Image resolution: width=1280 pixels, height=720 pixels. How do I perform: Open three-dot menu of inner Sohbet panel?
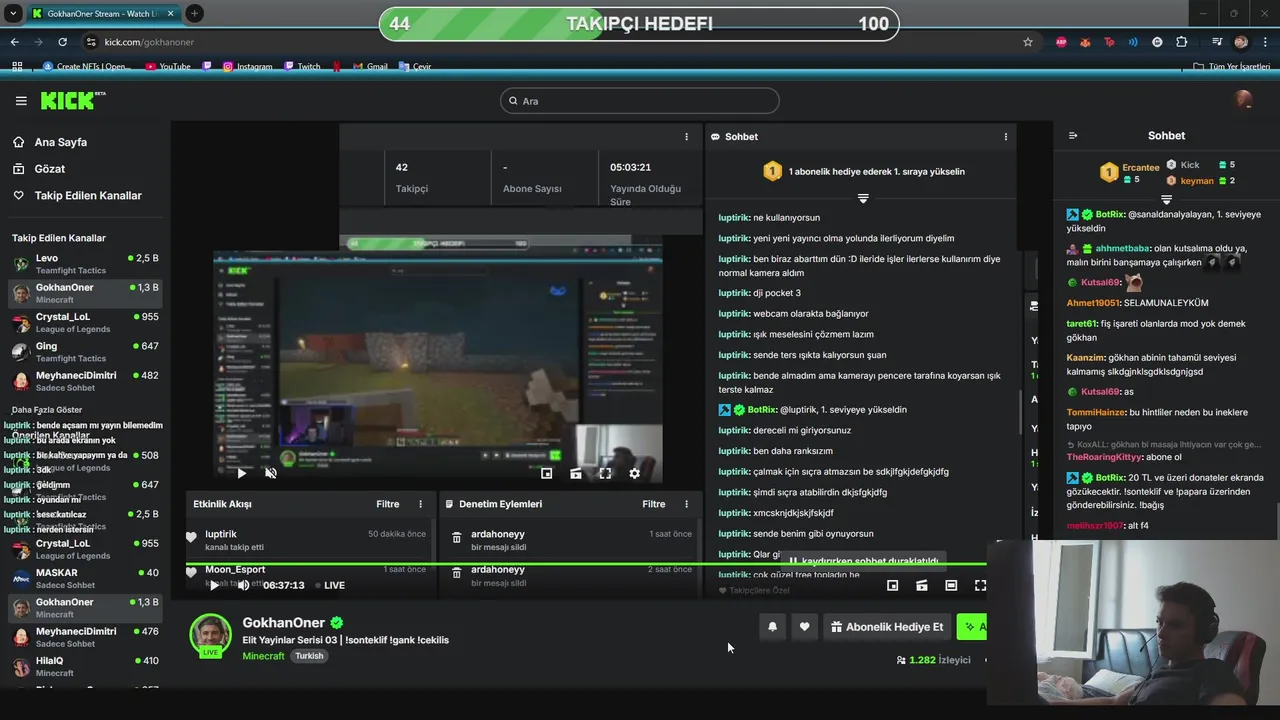pos(1005,137)
